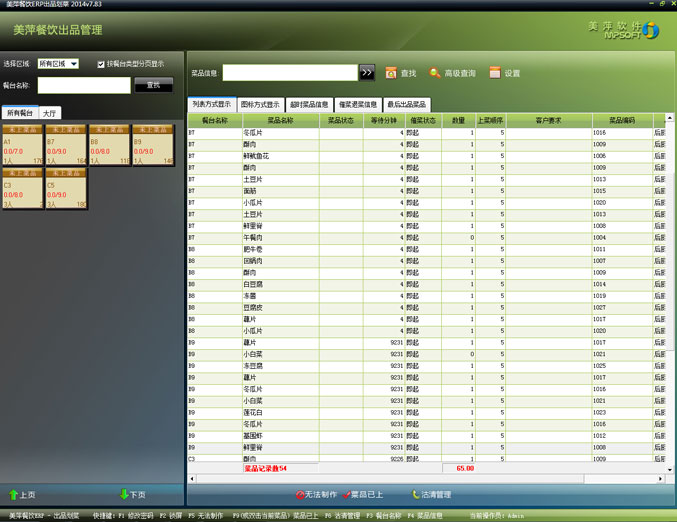Switch to 图标方式显示 tab

click(260, 104)
